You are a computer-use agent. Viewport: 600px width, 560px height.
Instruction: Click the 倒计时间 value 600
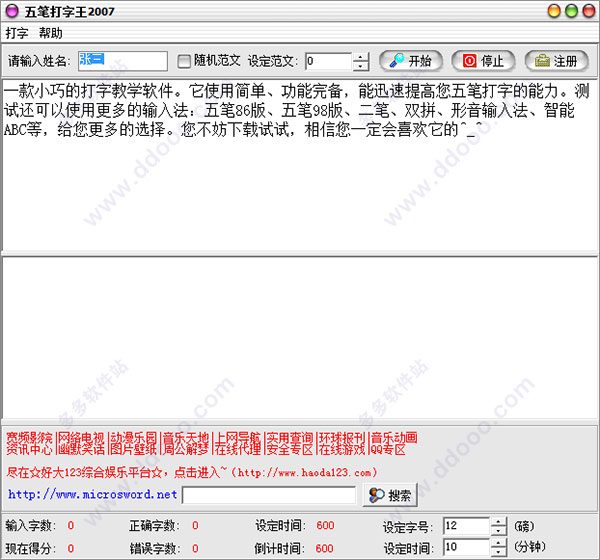[324, 549]
